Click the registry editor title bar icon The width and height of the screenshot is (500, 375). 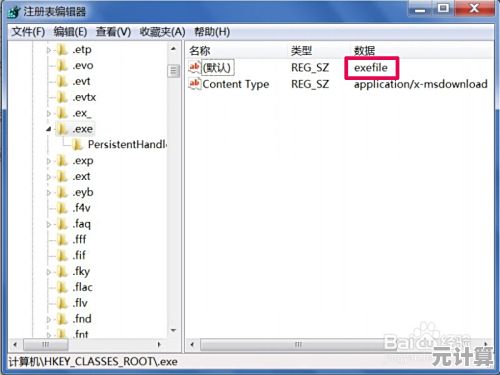tap(14, 12)
